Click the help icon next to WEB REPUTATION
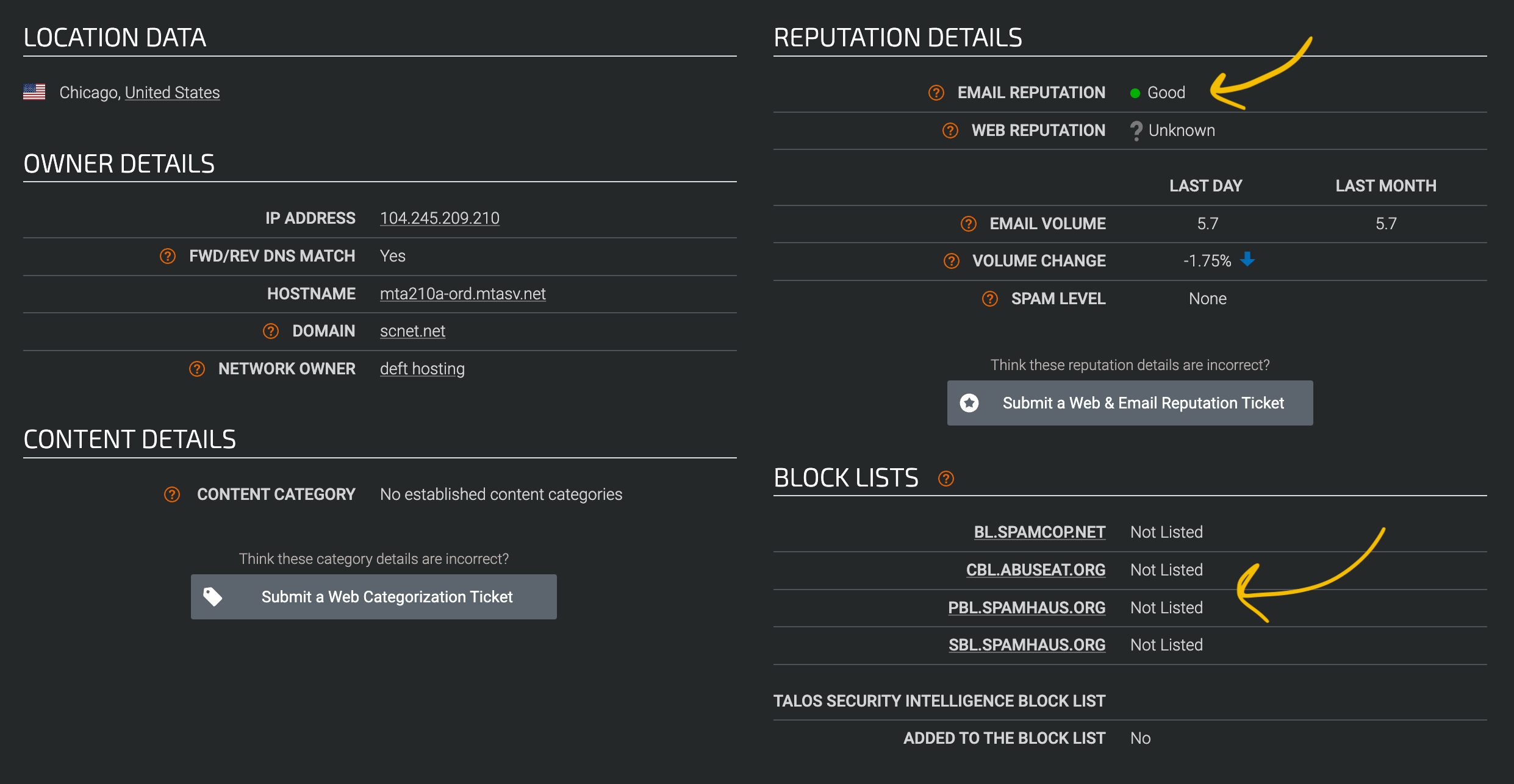 click(949, 130)
